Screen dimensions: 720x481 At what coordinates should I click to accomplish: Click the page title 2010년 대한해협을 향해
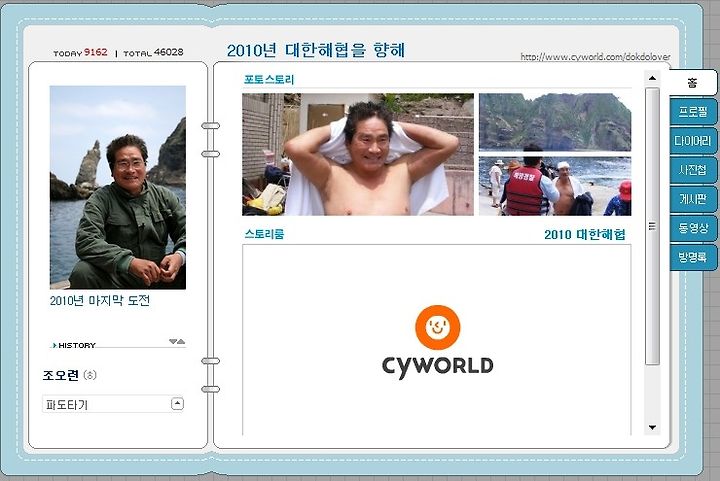(316, 50)
